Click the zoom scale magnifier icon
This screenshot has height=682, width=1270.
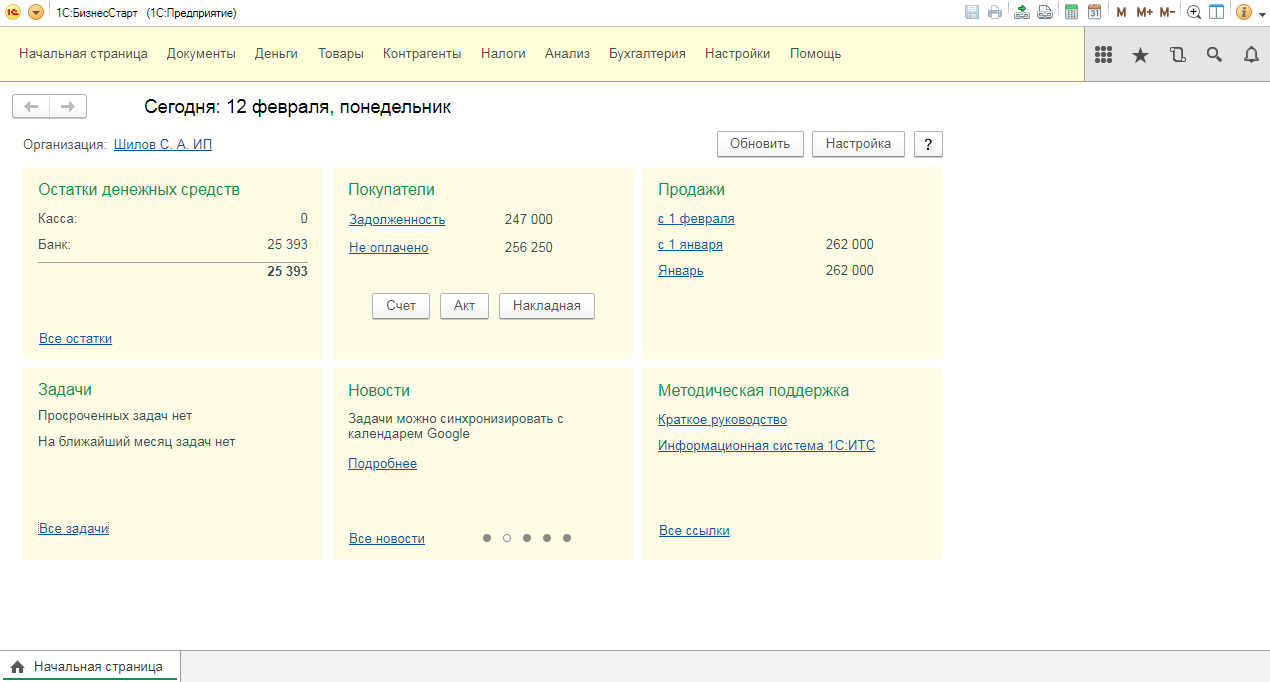tap(1194, 12)
